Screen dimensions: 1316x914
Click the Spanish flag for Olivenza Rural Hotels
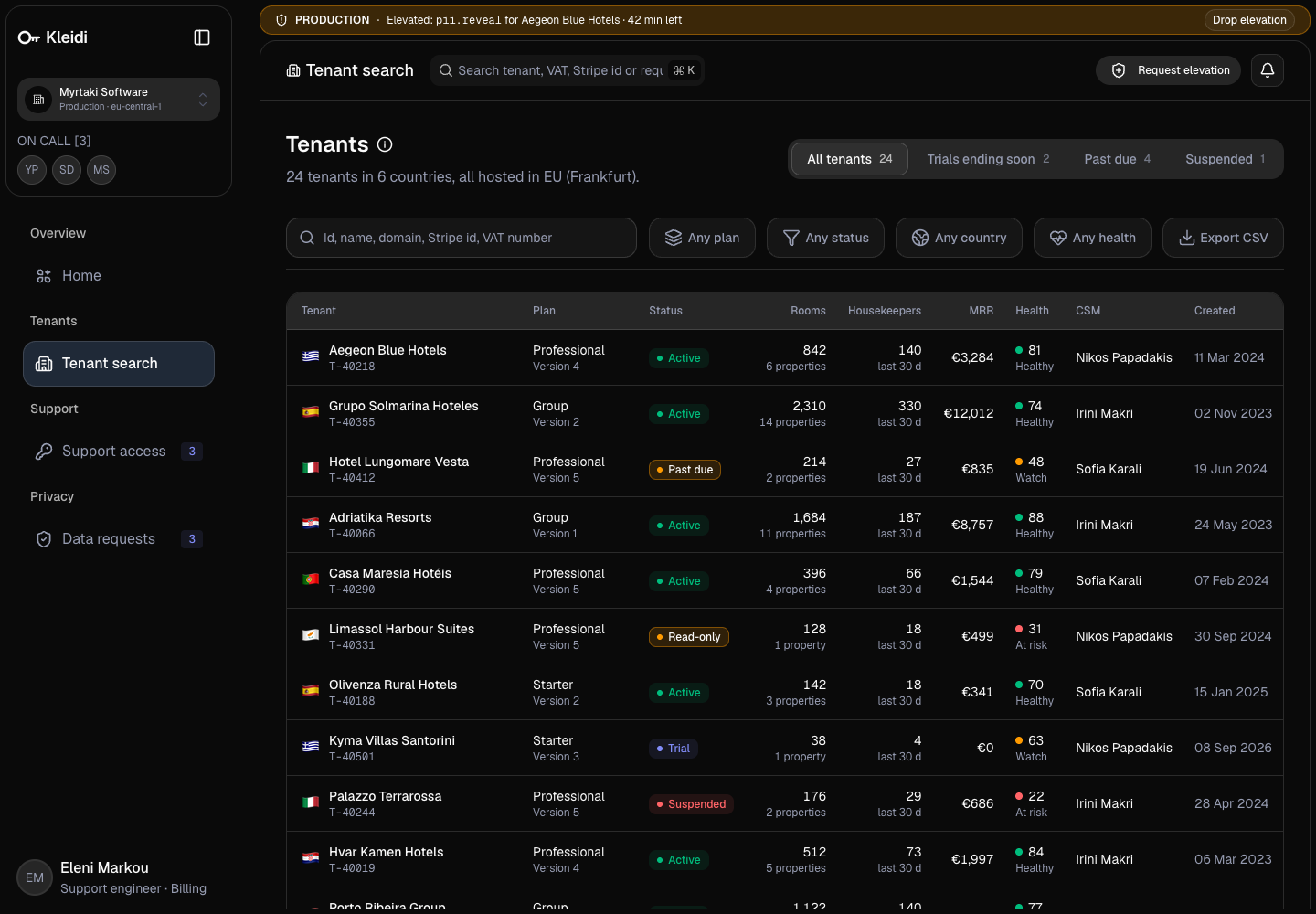coord(311,691)
